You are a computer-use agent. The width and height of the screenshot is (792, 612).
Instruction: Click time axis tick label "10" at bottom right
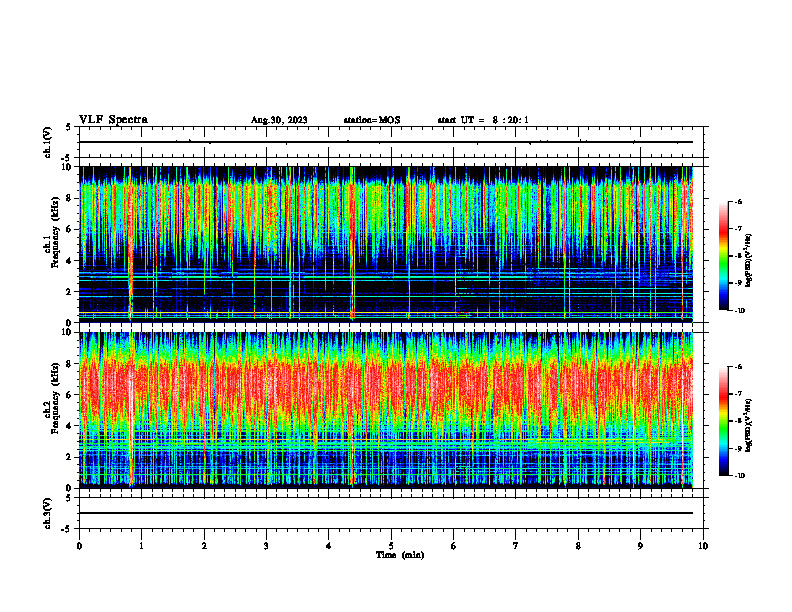pos(703,546)
